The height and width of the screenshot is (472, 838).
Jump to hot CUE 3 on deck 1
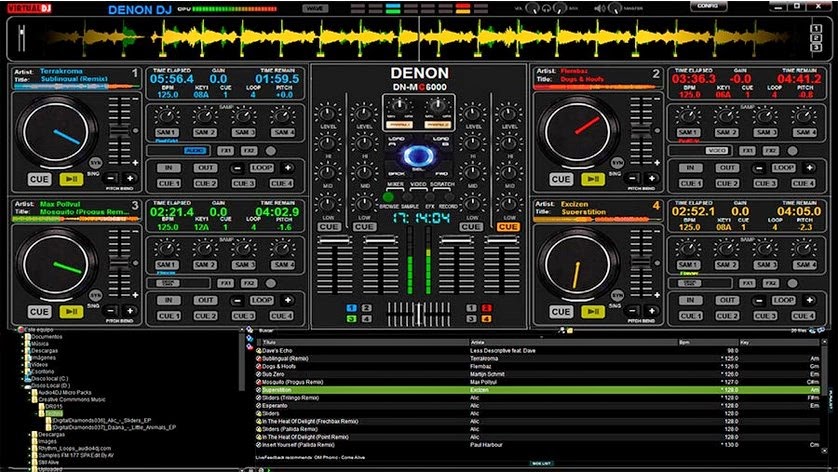click(244, 183)
